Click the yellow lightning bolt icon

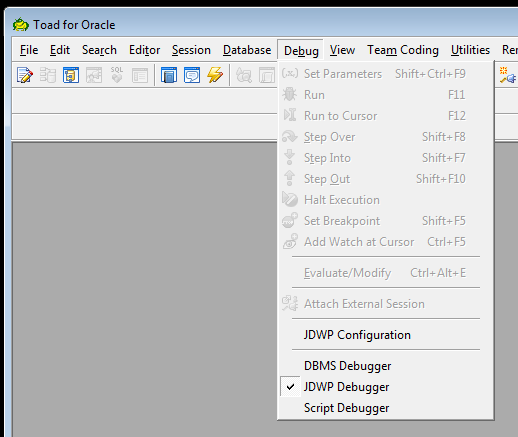[x=215, y=75]
